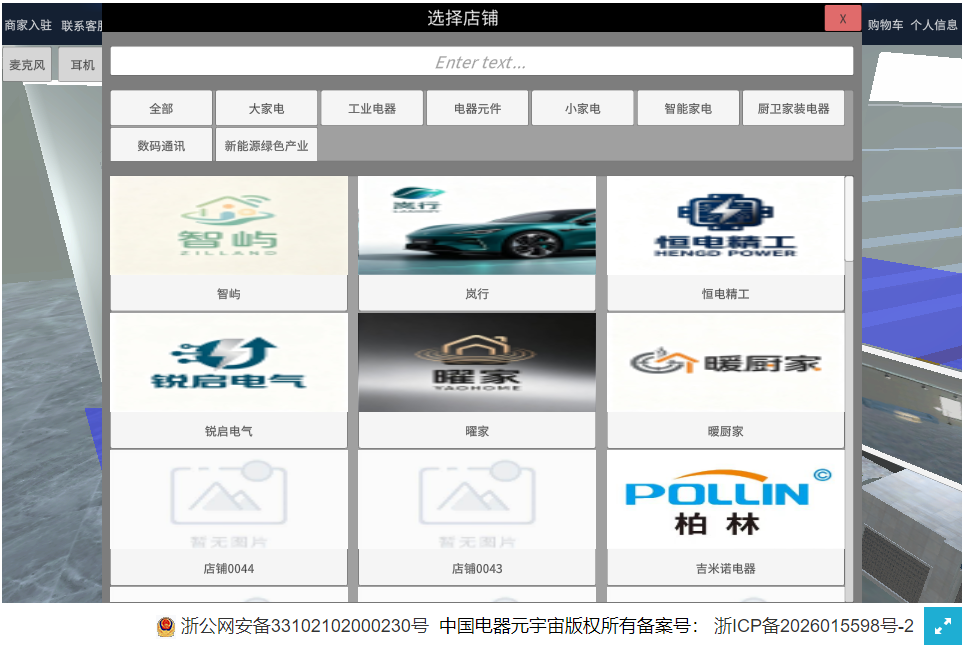Image resolution: width=966 pixels, height=648 pixels.
Task: Open the 岚行 car image thumbnail
Action: 477,225
